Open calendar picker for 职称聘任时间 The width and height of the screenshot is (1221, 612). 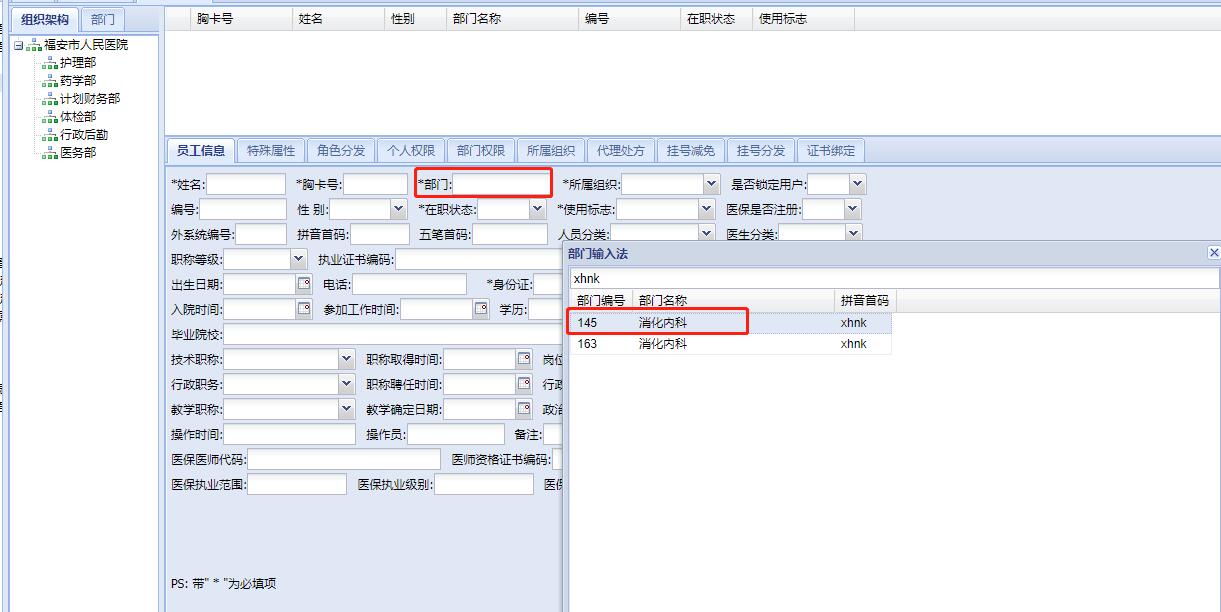(523, 384)
